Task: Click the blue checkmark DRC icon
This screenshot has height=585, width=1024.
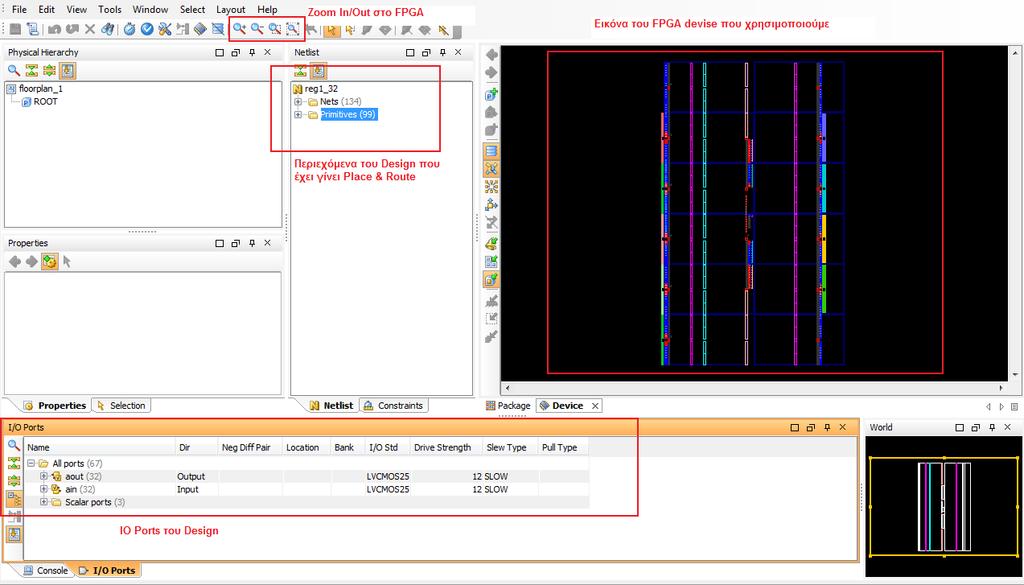Action: pyautogui.click(x=147, y=29)
